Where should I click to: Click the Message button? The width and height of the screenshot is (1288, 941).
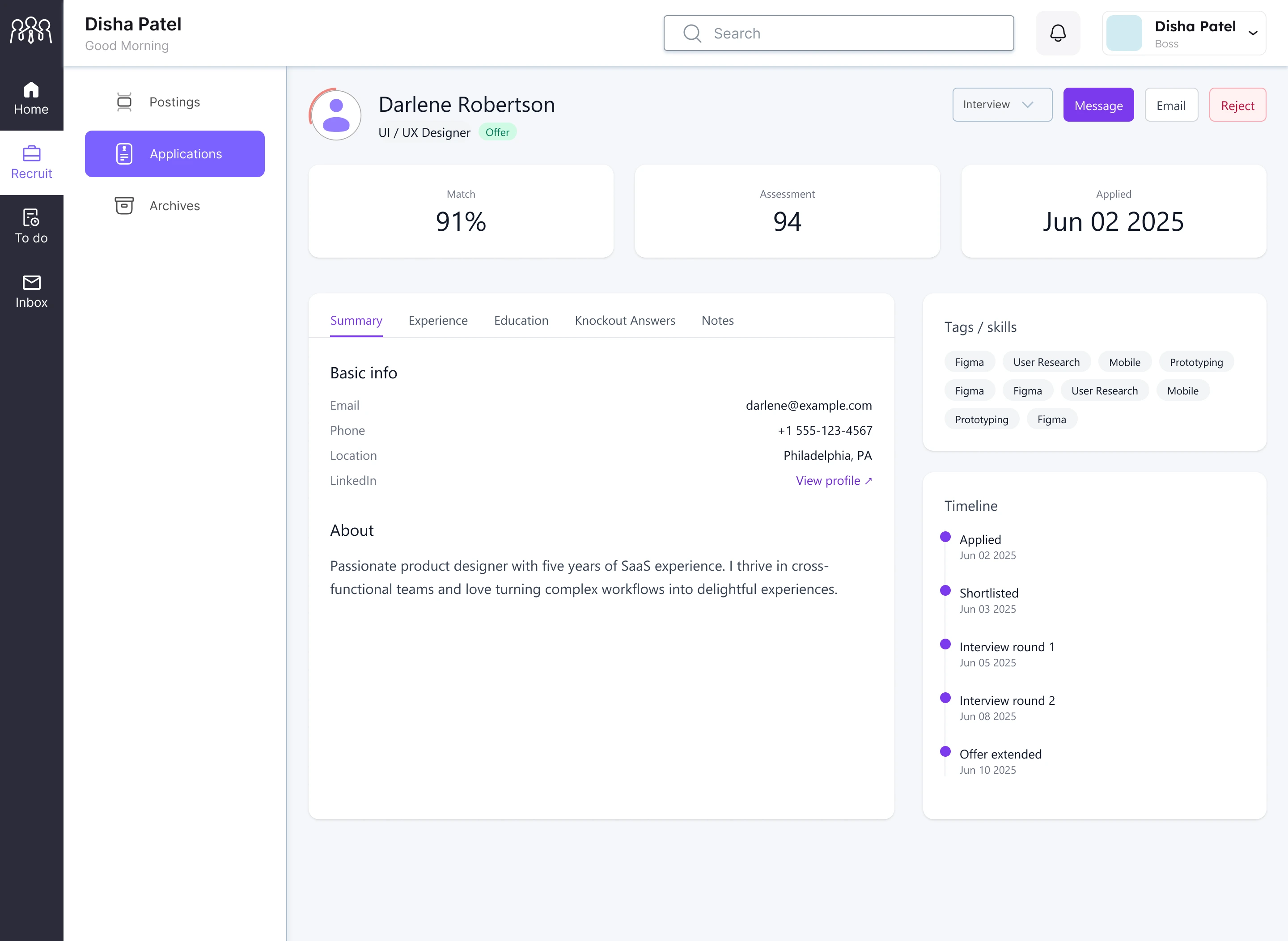point(1098,105)
